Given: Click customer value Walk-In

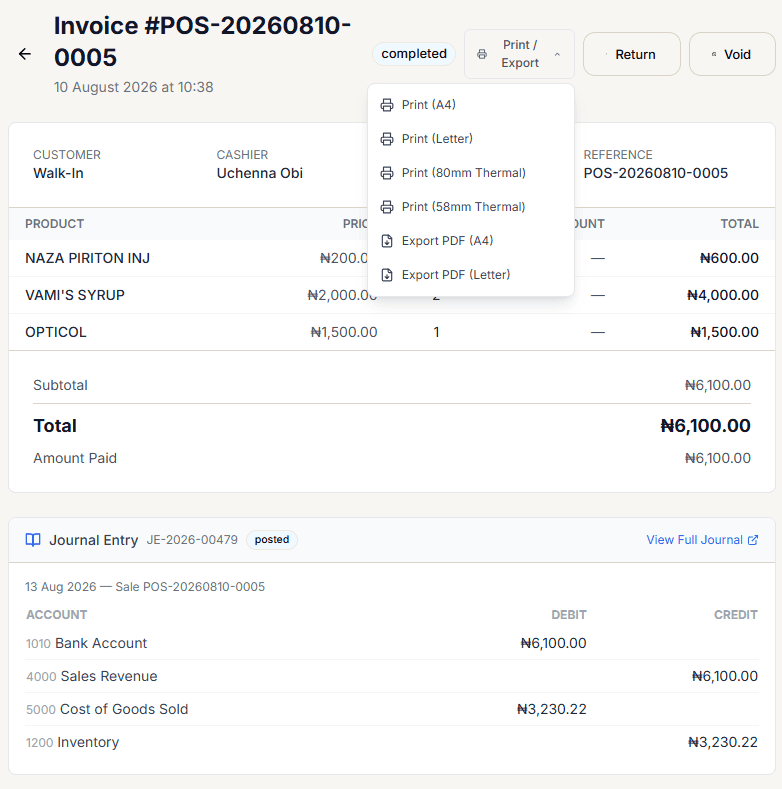Looking at the screenshot, I should (x=58, y=173).
